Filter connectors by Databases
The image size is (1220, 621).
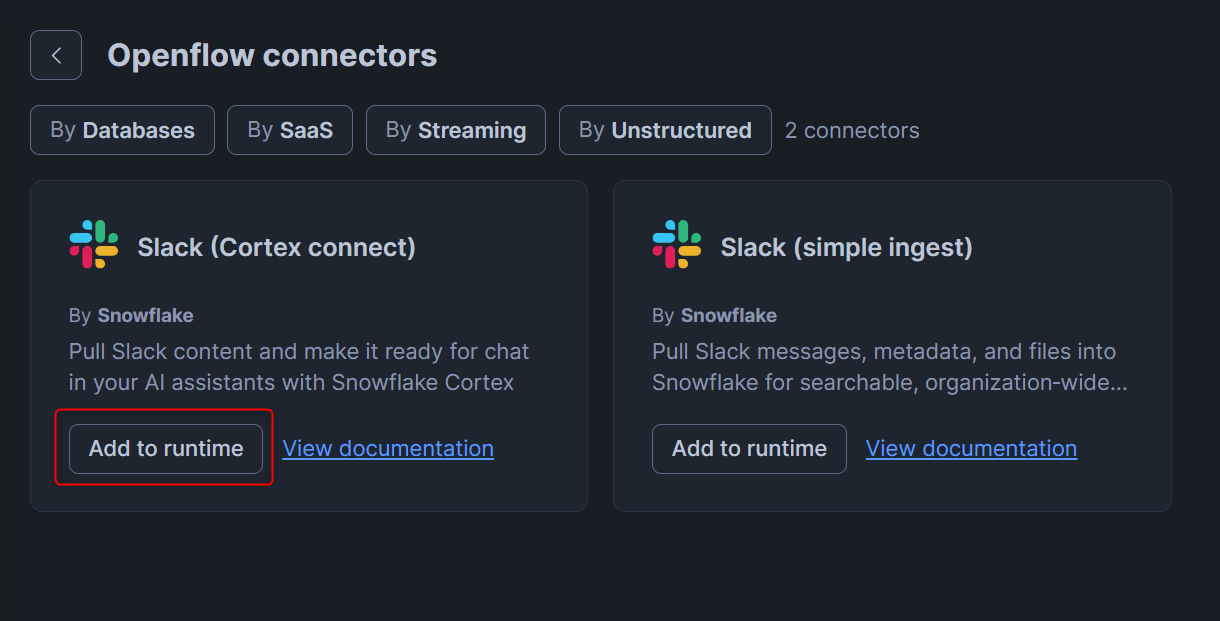tap(122, 130)
